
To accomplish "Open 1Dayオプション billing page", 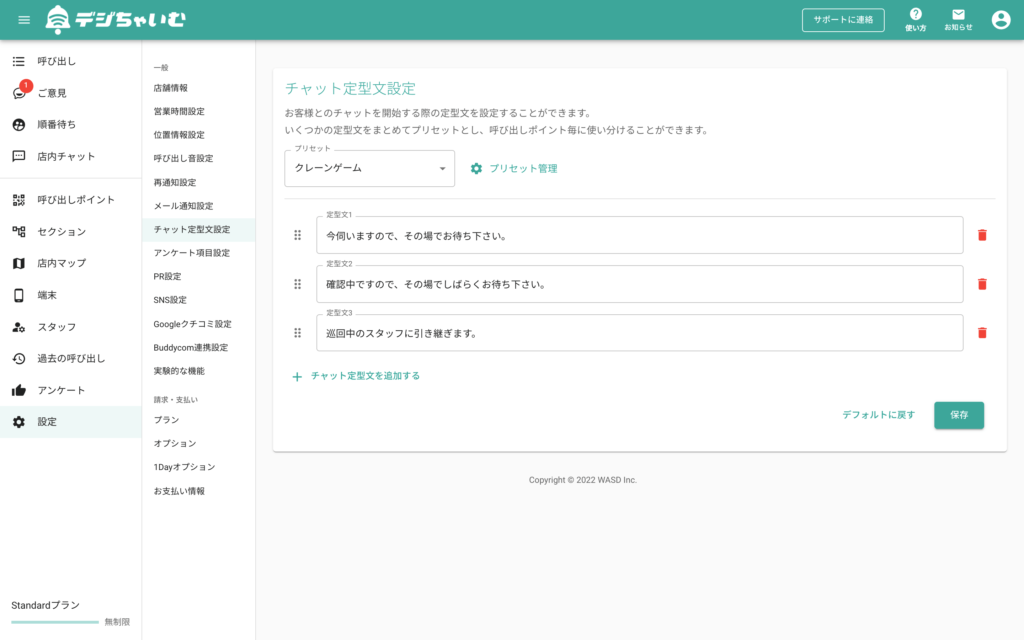I will pos(184,468).
